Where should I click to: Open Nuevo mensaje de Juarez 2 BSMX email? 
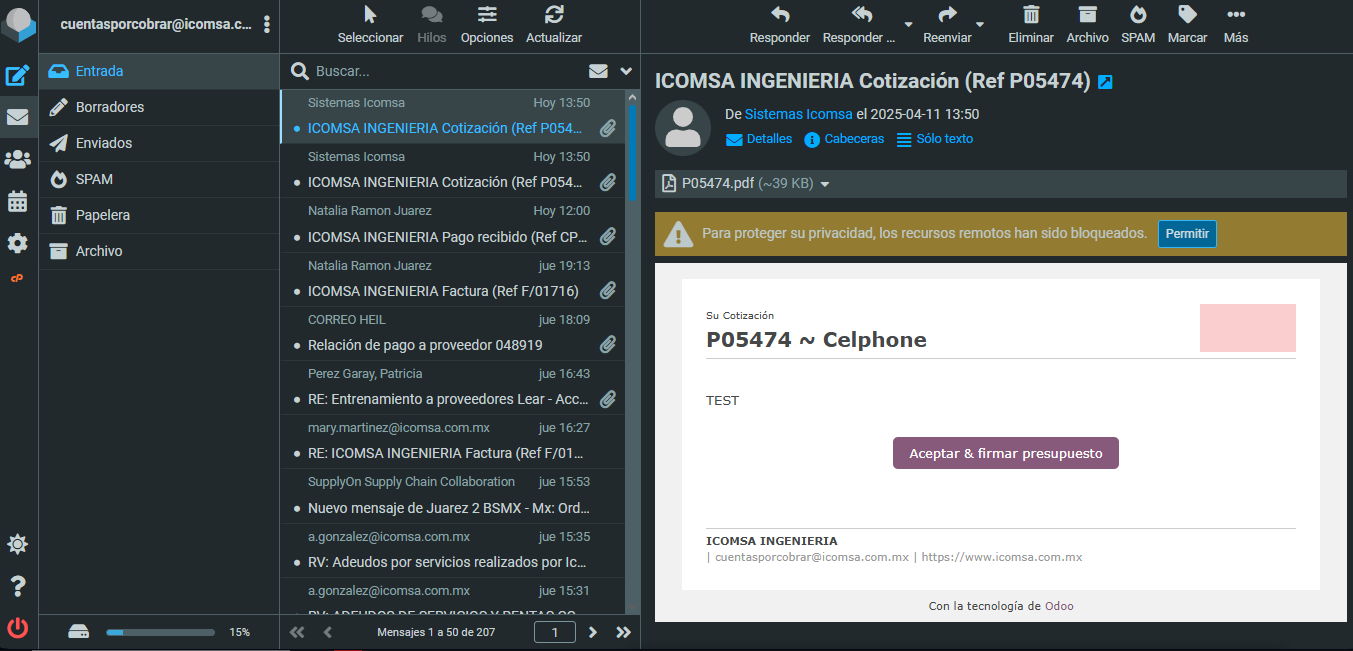pyautogui.click(x=453, y=495)
